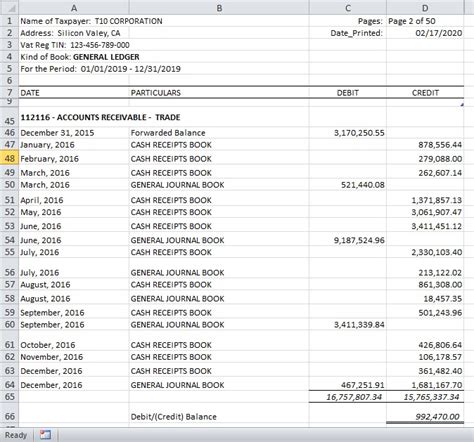Click the Page 2 of 50 cell
The width and height of the screenshot is (474, 442).
[425, 21]
